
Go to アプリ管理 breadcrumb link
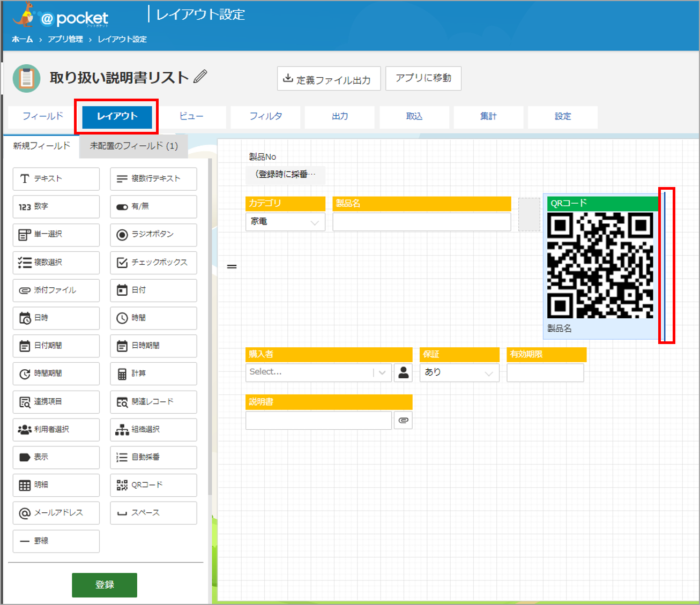pyautogui.click(x=66, y=39)
